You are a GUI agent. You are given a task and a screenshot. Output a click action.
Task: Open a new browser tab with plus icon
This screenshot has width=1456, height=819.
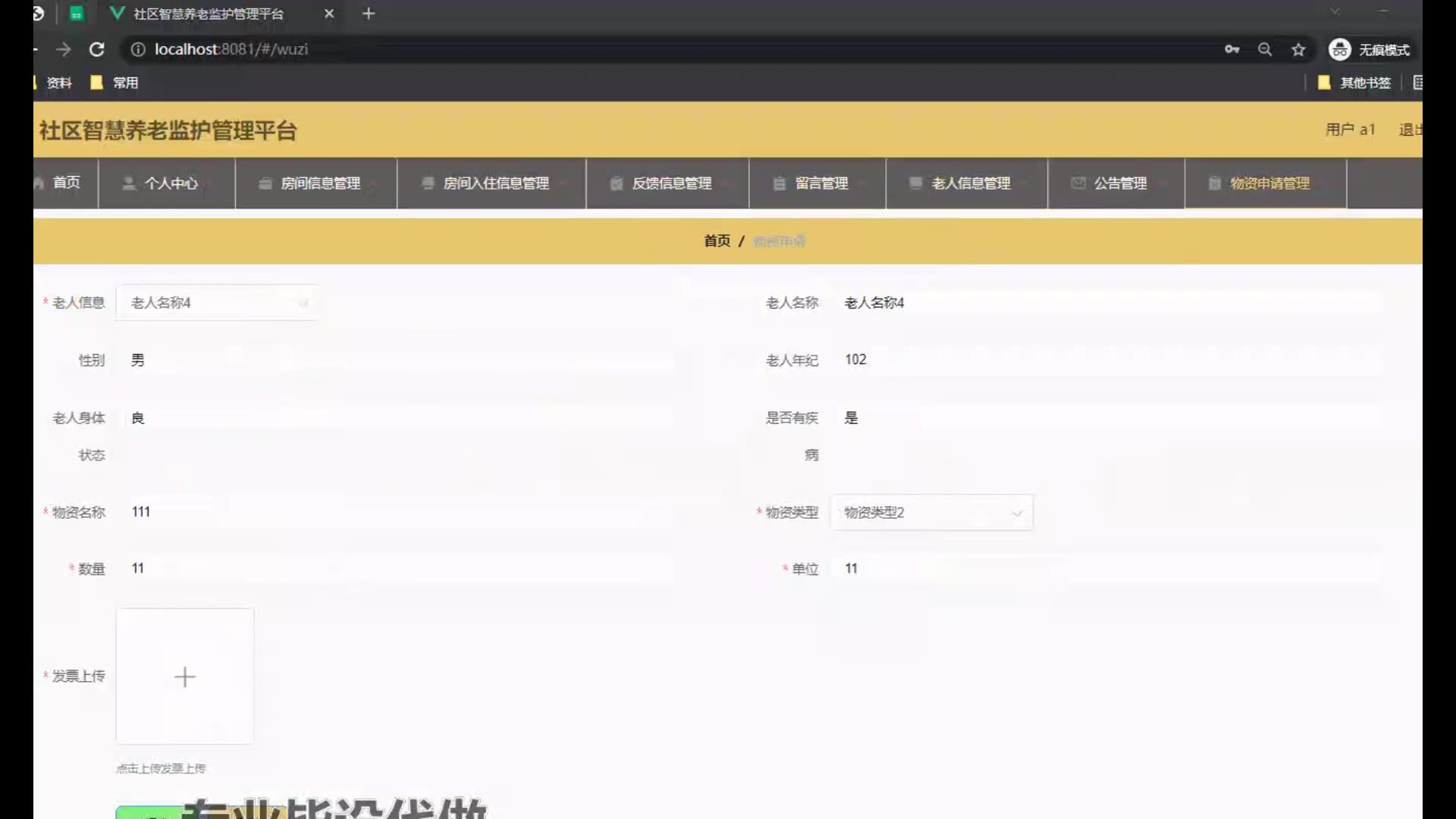click(369, 14)
